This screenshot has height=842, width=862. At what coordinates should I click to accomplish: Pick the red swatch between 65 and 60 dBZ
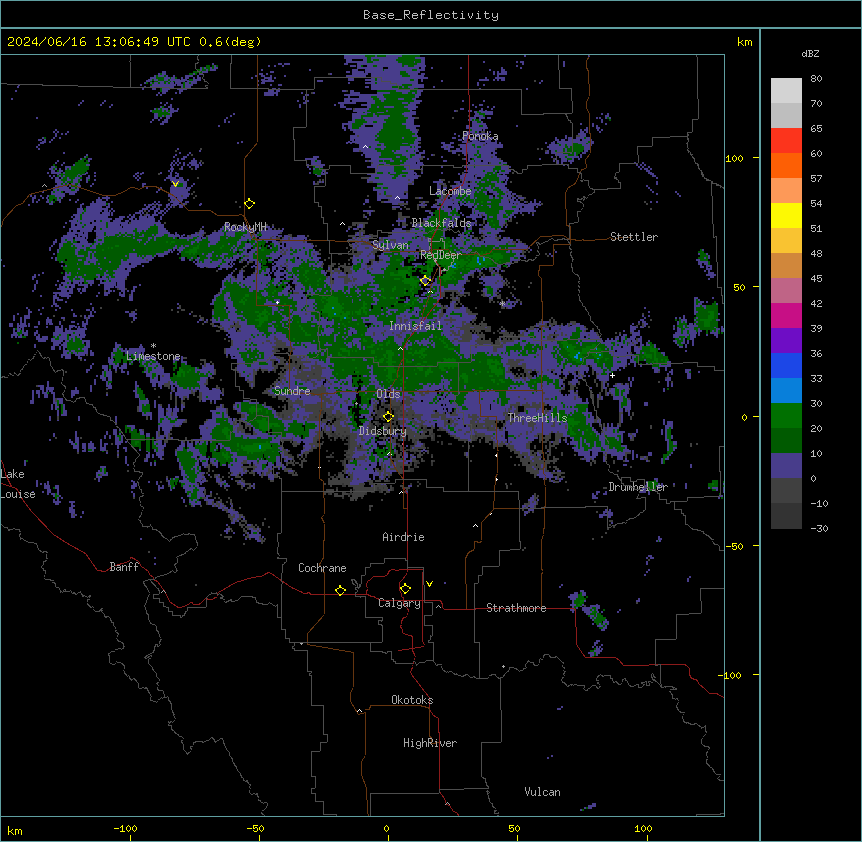coord(786,140)
